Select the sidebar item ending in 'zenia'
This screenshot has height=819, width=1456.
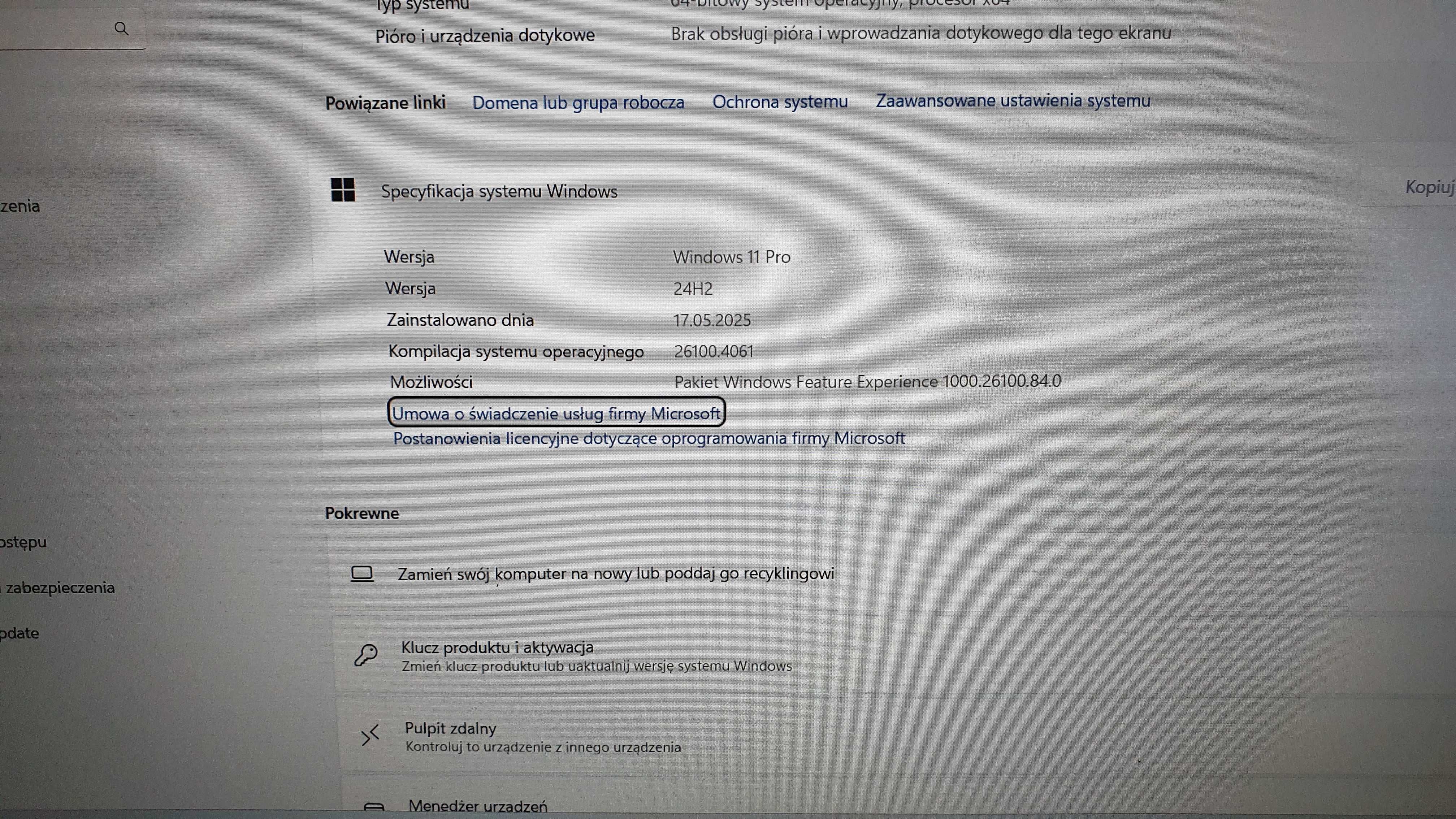pyautogui.click(x=20, y=206)
